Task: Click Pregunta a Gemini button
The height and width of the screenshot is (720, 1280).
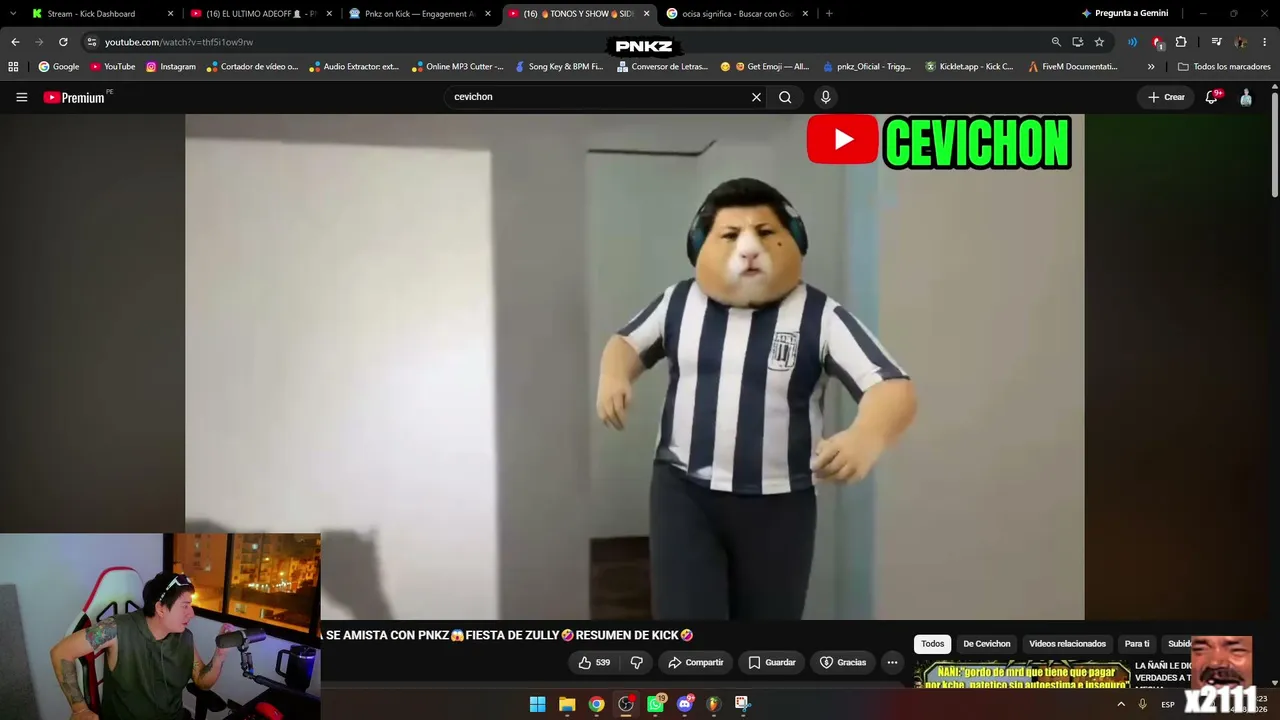Action: [x=1125, y=14]
